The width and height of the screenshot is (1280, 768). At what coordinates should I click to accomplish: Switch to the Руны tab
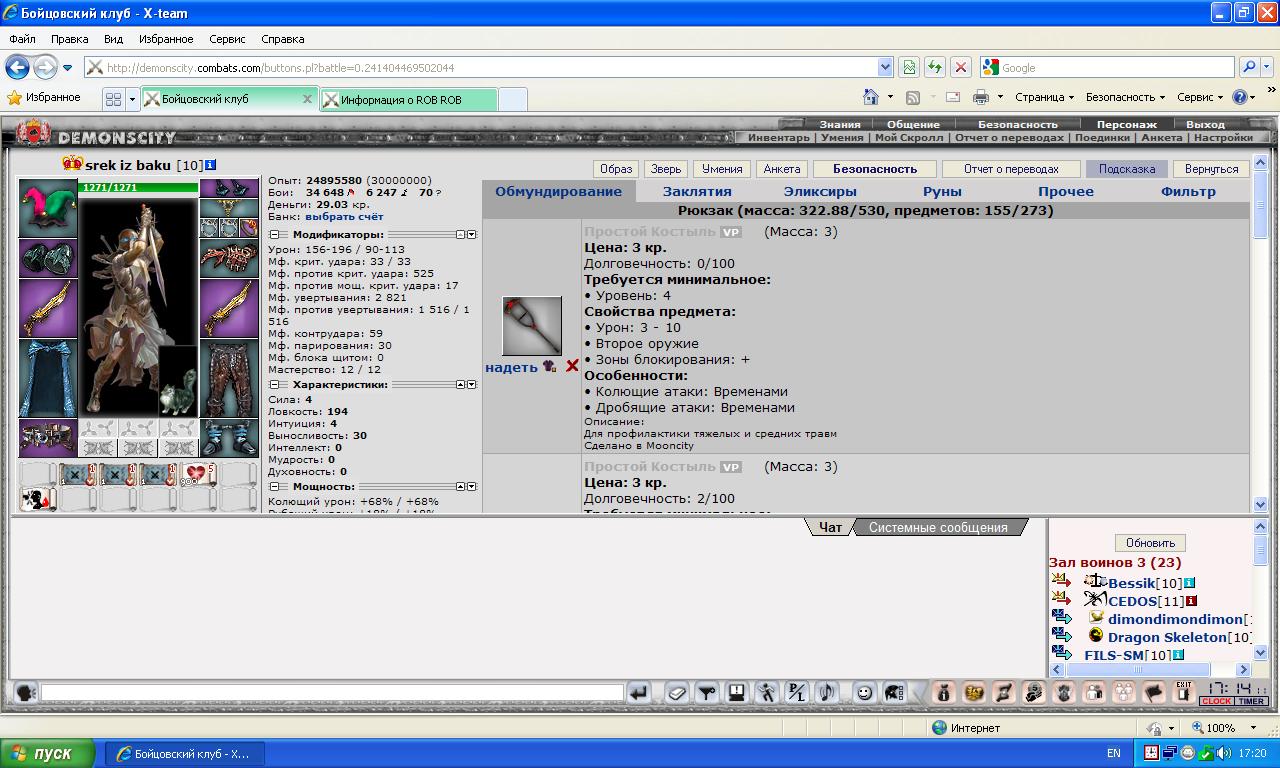pos(942,191)
